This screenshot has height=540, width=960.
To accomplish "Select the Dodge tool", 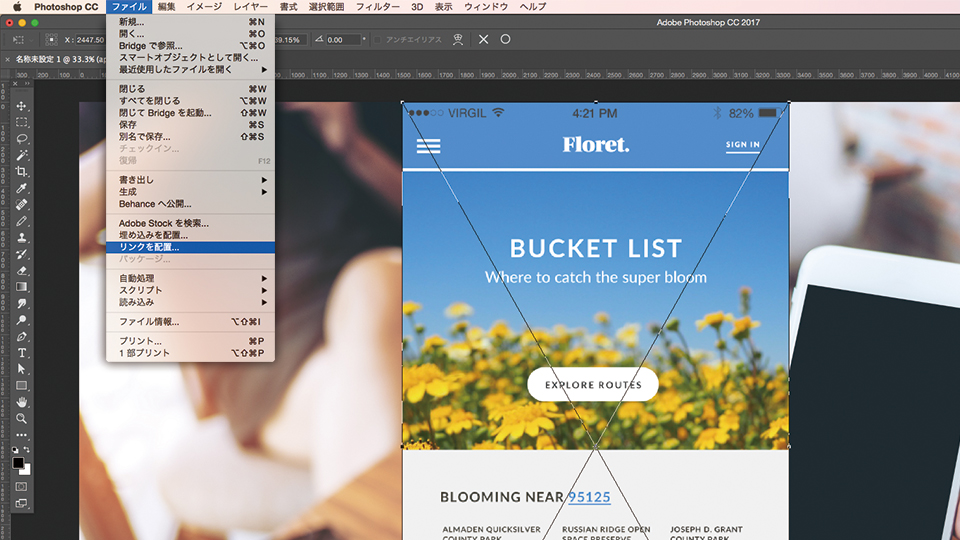I will point(21,320).
